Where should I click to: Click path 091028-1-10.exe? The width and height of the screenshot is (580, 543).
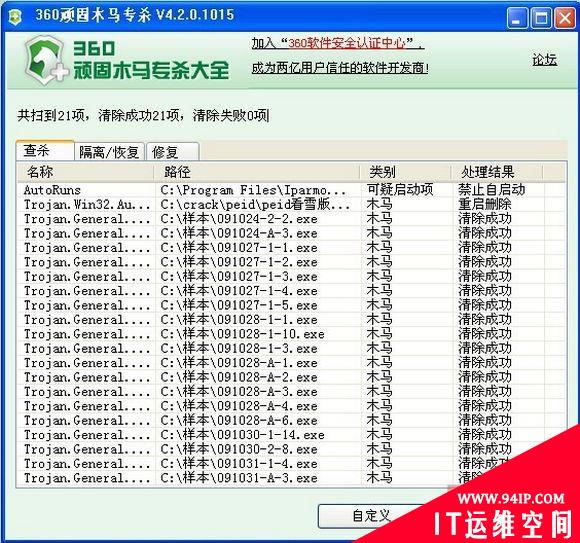click(243, 334)
